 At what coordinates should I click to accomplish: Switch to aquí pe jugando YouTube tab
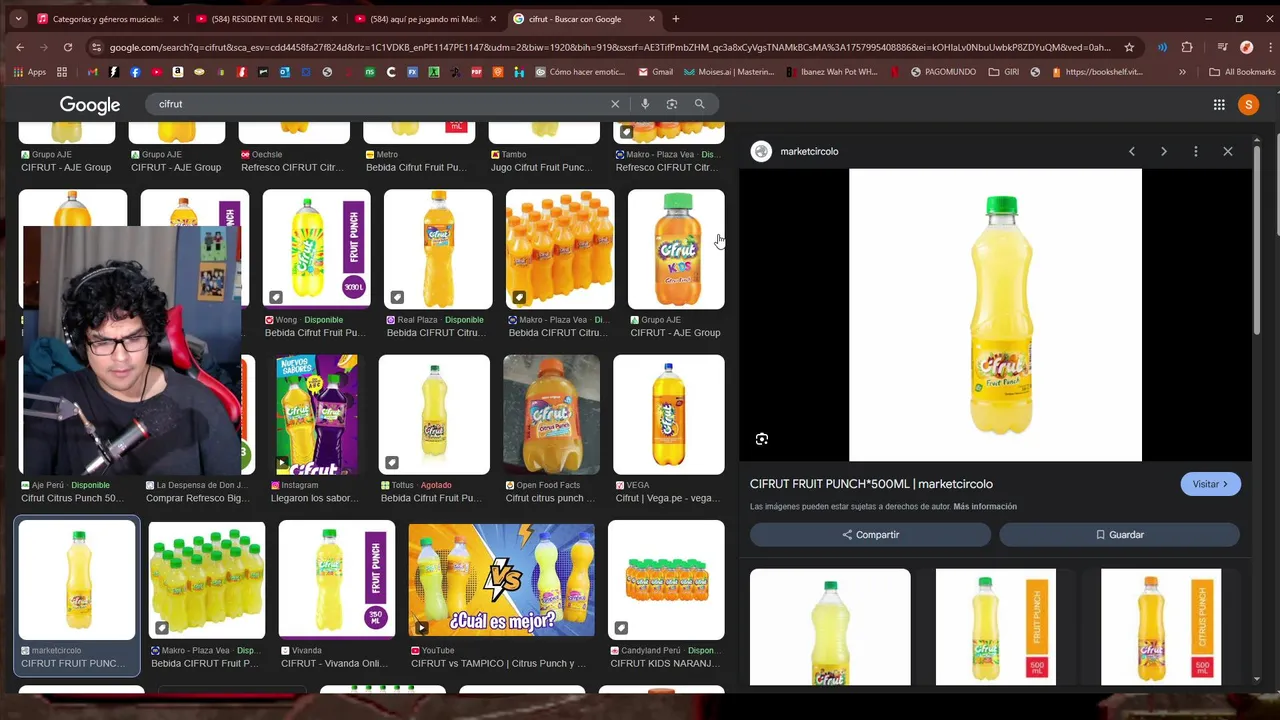(x=426, y=19)
